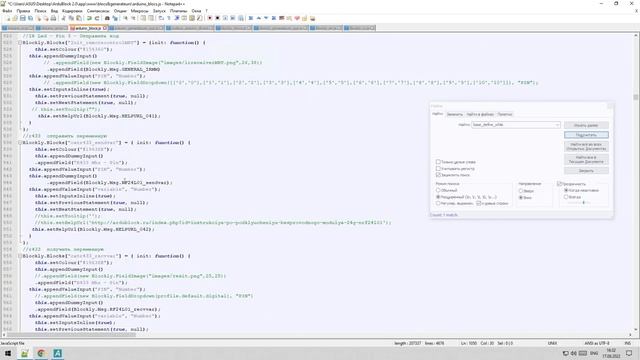640x360 pixels.
Task: Toggle the Word Wrap toolbar icon
Action: 161,18
